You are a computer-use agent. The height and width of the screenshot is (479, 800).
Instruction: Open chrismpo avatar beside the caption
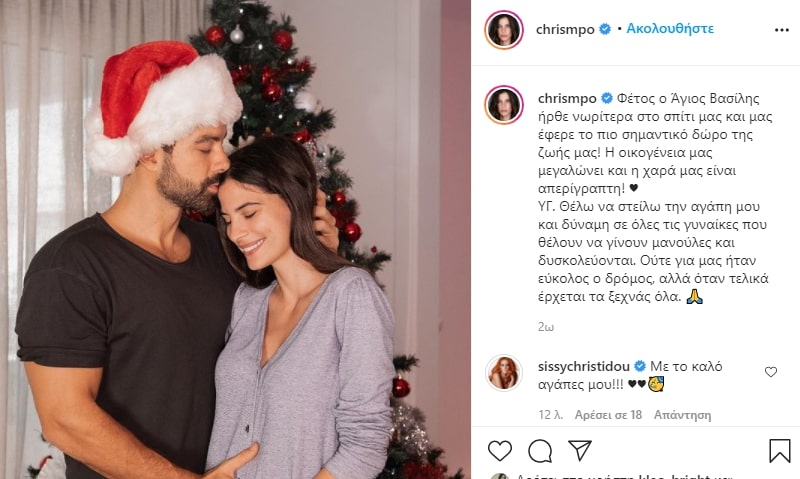(x=504, y=105)
